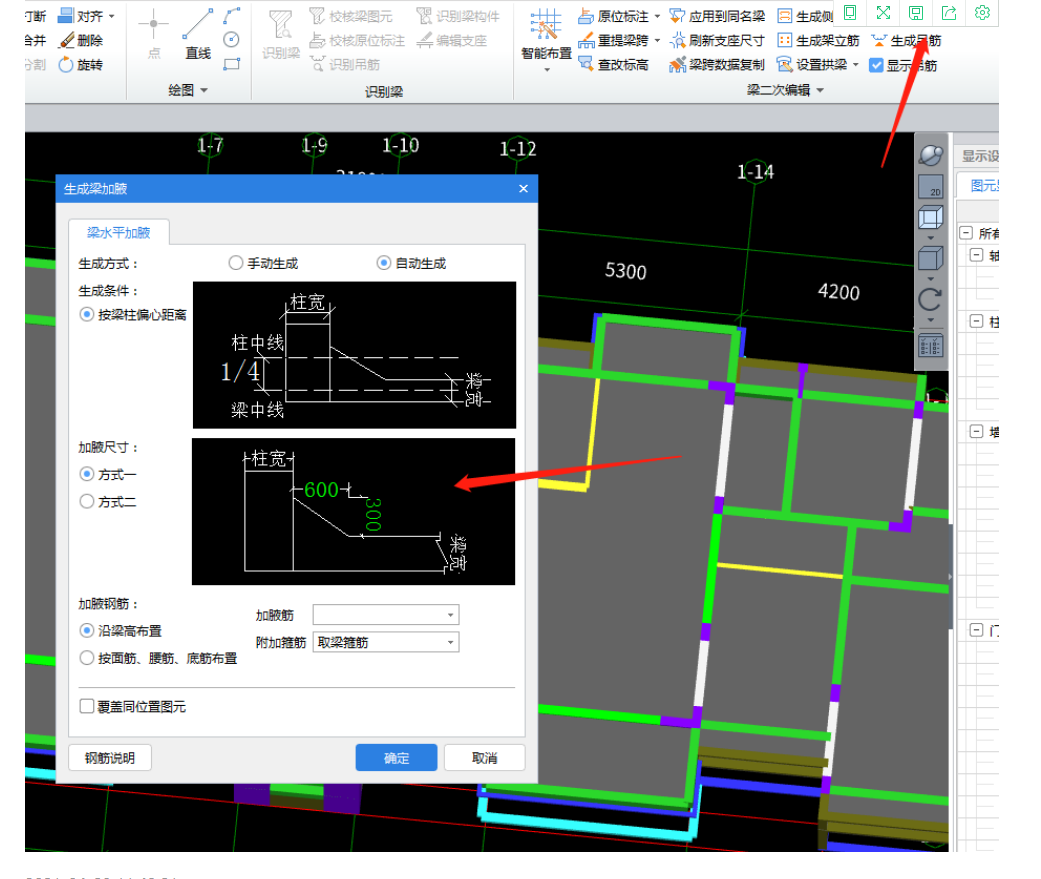Open the 对齐 dropdown arrow

click(112, 16)
